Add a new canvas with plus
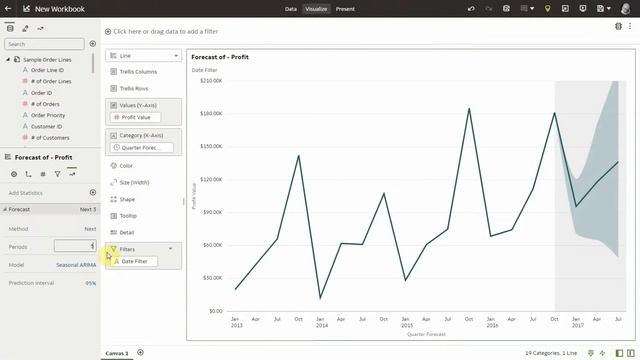Screen dimensions: 640x360 click(x=140, y=352)
